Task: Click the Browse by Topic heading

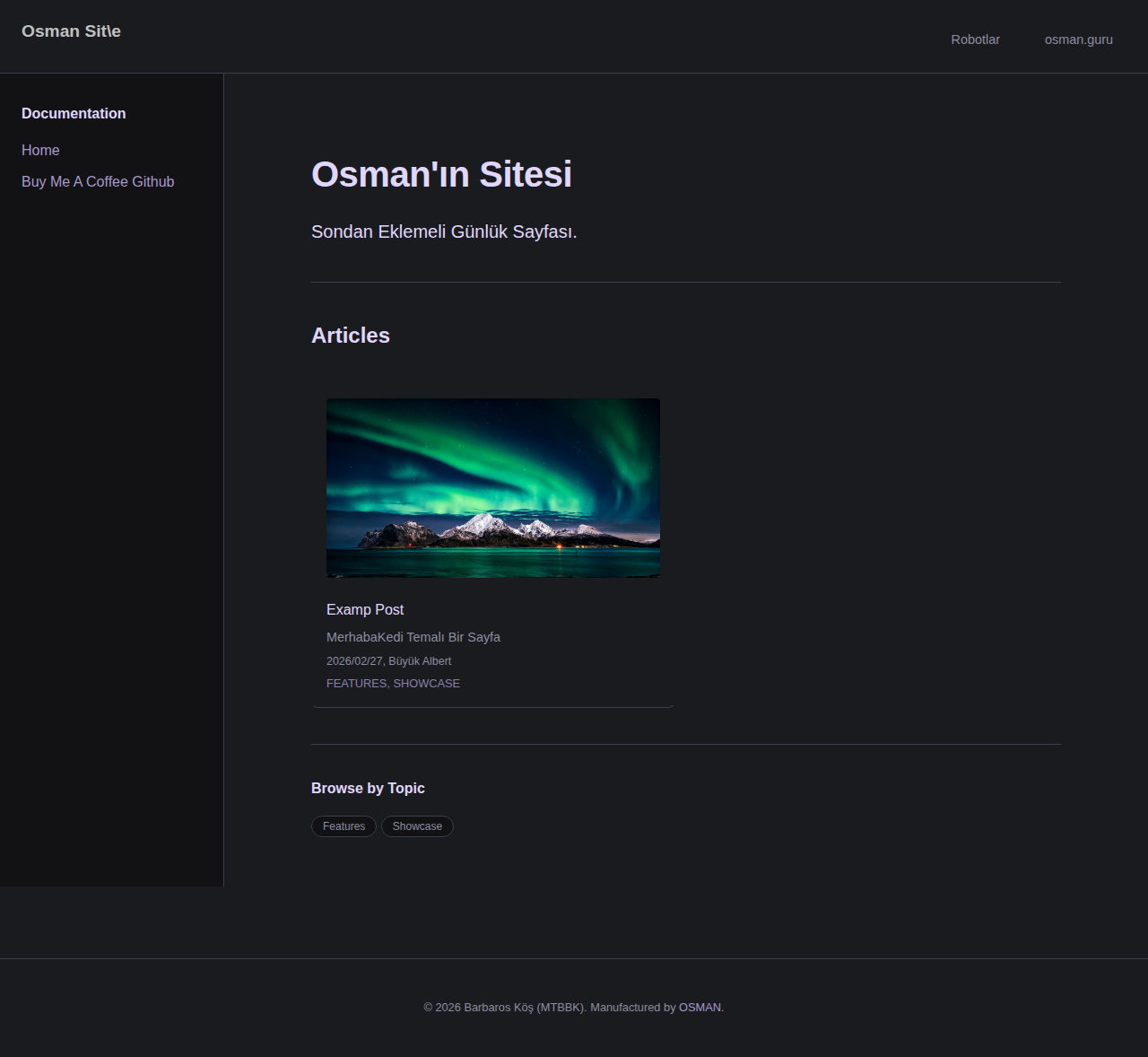Action: [x=368, y=788]
